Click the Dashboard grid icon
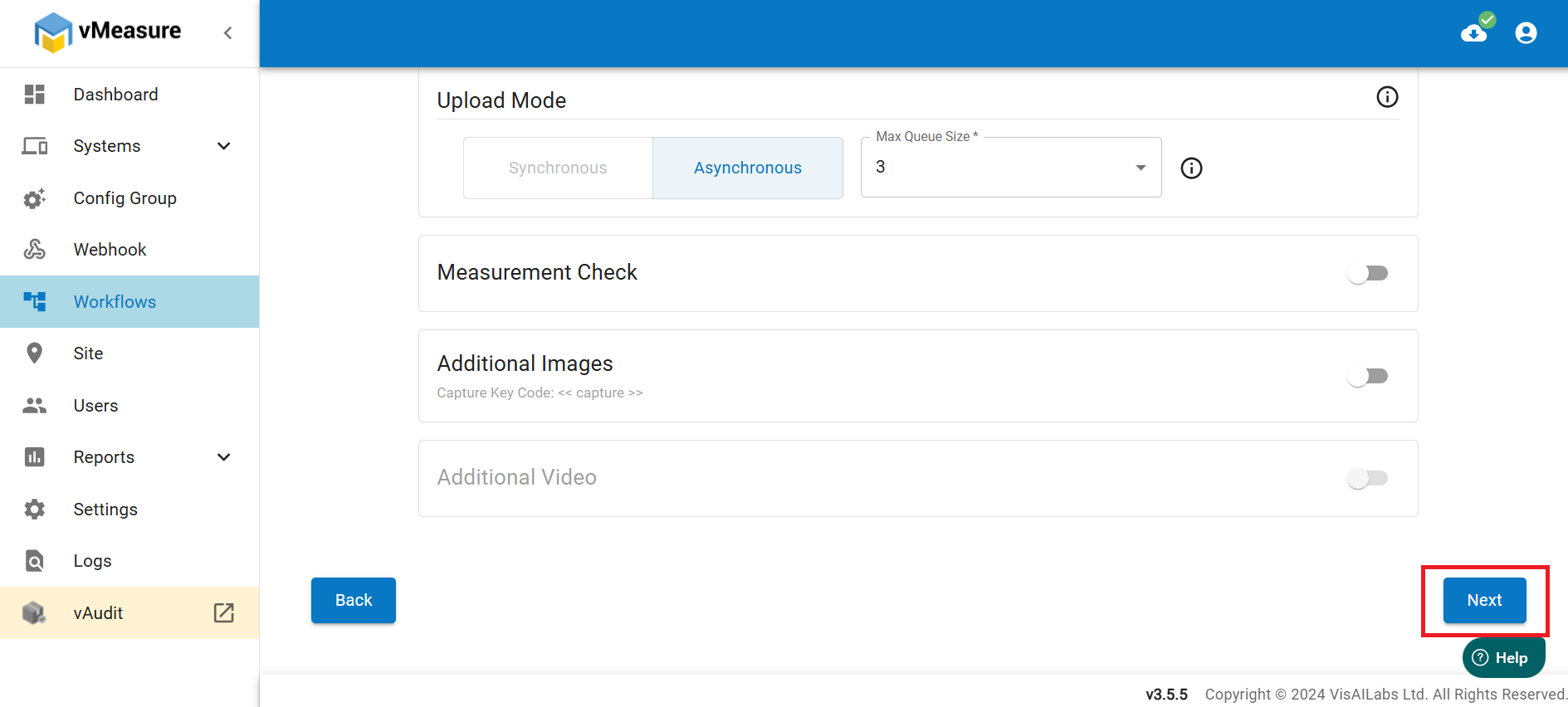The width and height of the screenshot is (1568, 707). [35, 95]
